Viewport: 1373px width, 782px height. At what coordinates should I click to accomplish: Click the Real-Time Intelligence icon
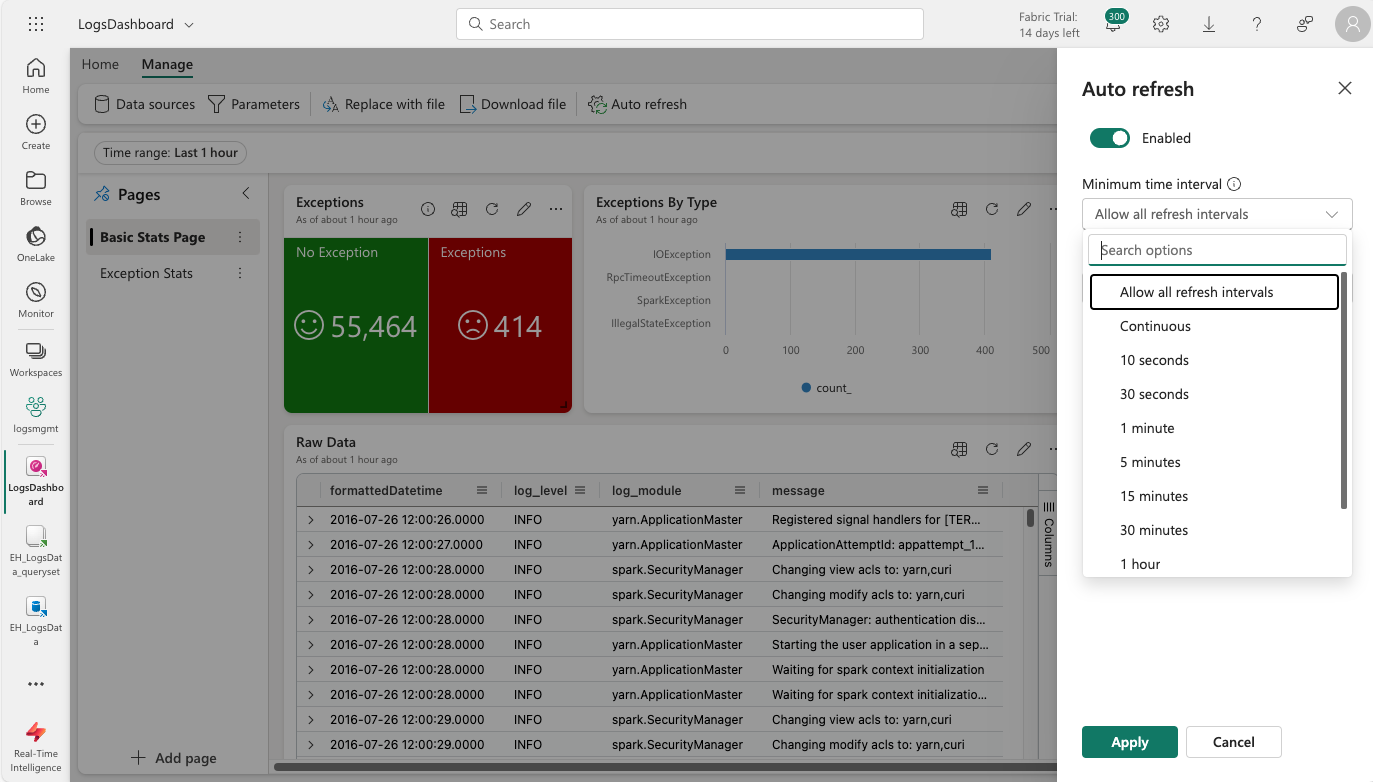(x=36, y=747)
